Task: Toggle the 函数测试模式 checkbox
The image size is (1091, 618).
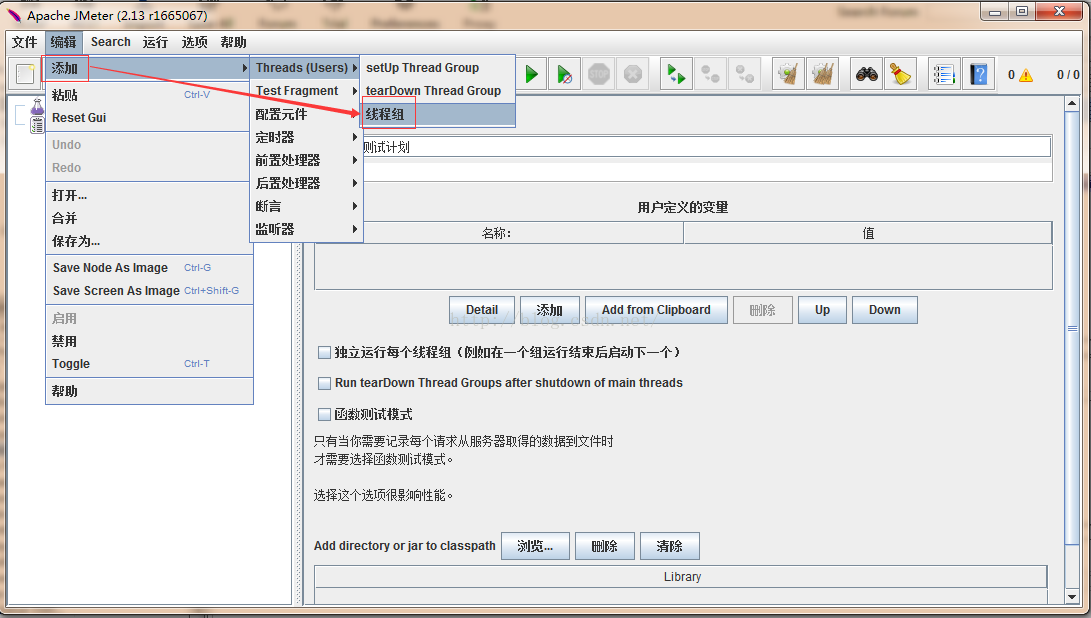Action: (x=324, y=414)
